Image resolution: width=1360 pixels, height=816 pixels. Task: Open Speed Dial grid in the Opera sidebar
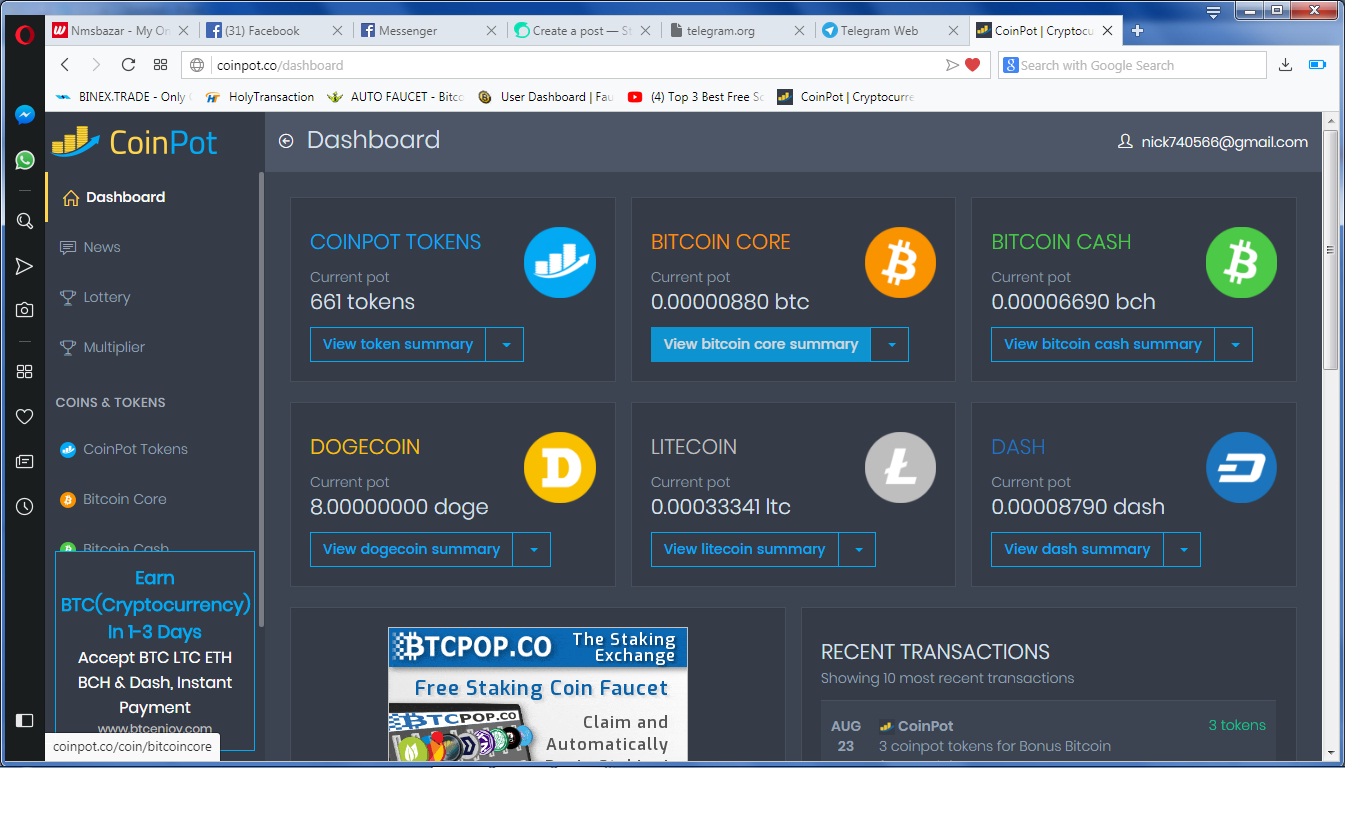(25, 371)
